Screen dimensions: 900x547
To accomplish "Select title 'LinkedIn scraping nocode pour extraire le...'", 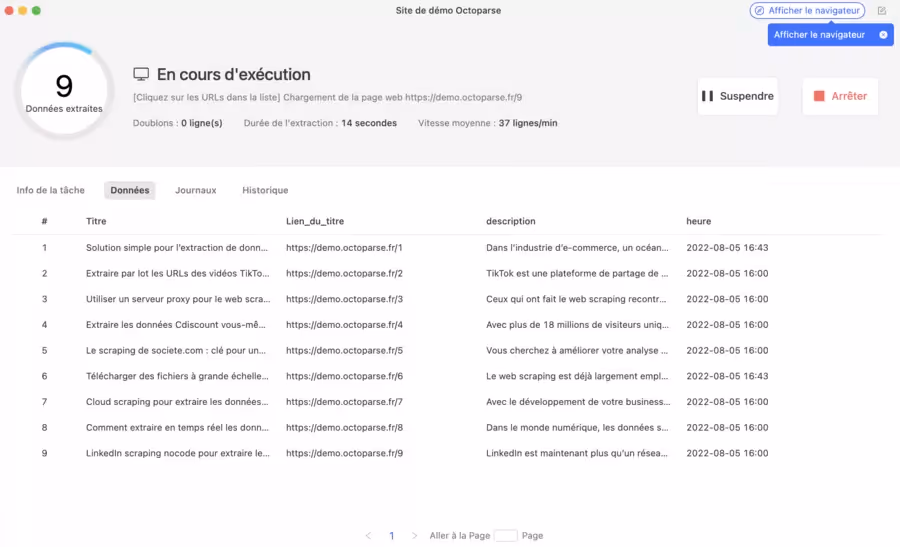I will (177, 453).
